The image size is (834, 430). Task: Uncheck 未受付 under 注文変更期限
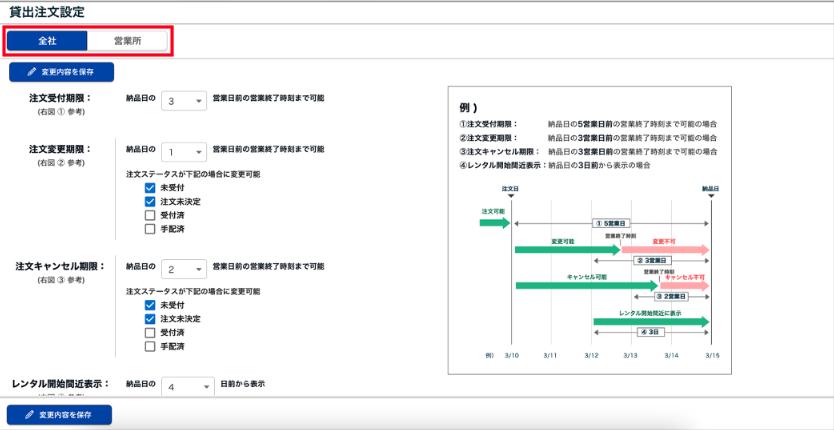click(x=150, y=188)
